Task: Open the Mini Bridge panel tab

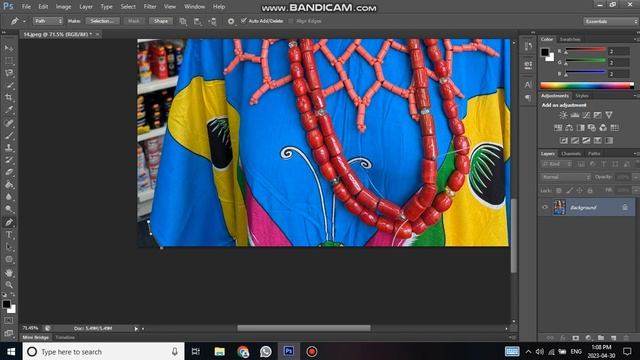Action: (x=36, y=338)
